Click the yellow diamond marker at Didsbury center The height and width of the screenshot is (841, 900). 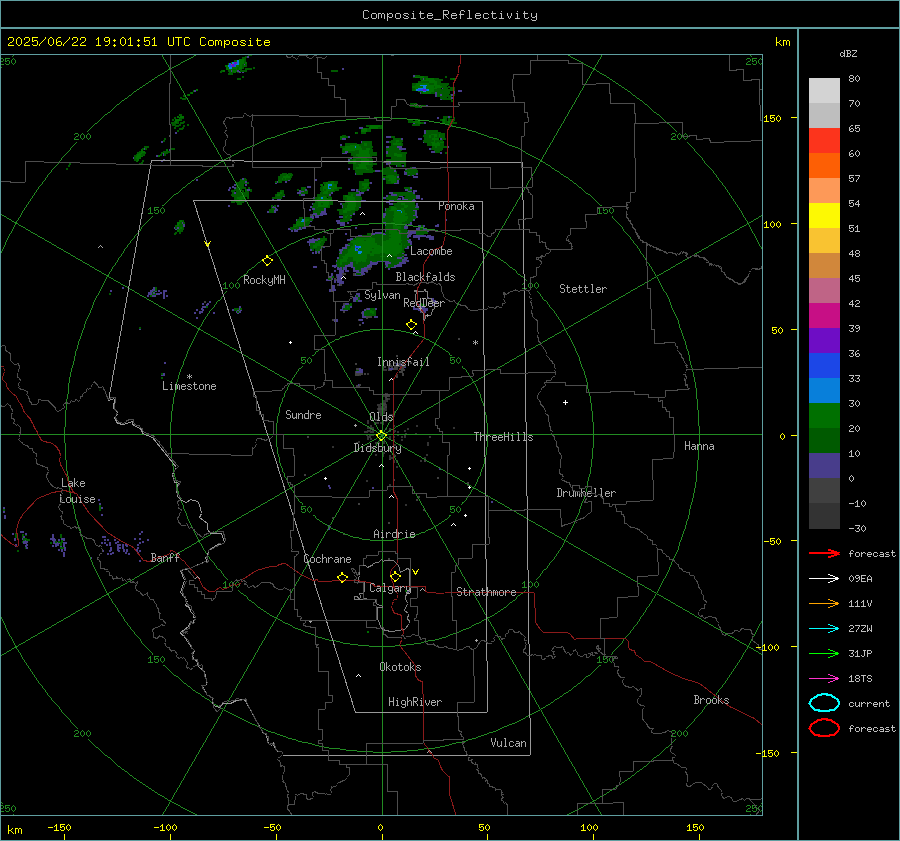(x=381, y=436)
